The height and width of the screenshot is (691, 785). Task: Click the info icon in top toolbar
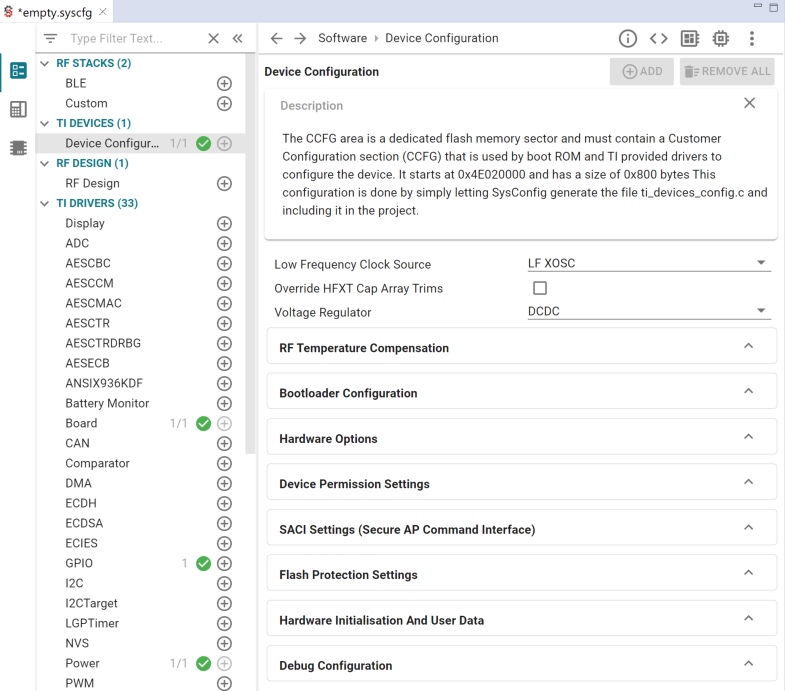pos(628,39)
